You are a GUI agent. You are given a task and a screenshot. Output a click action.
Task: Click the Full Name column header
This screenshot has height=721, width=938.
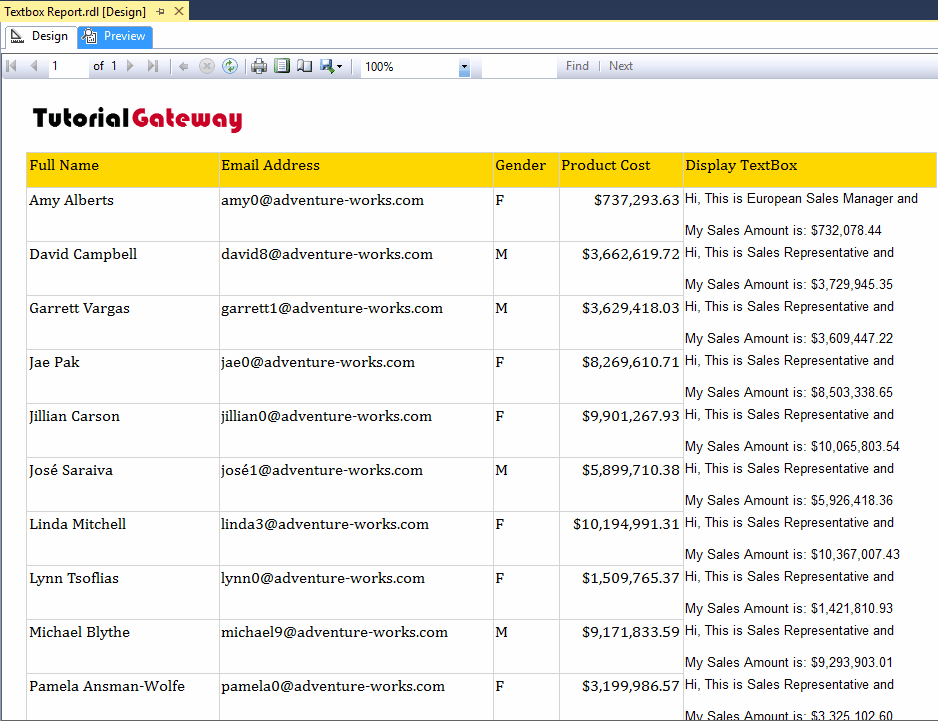[123, 170]
